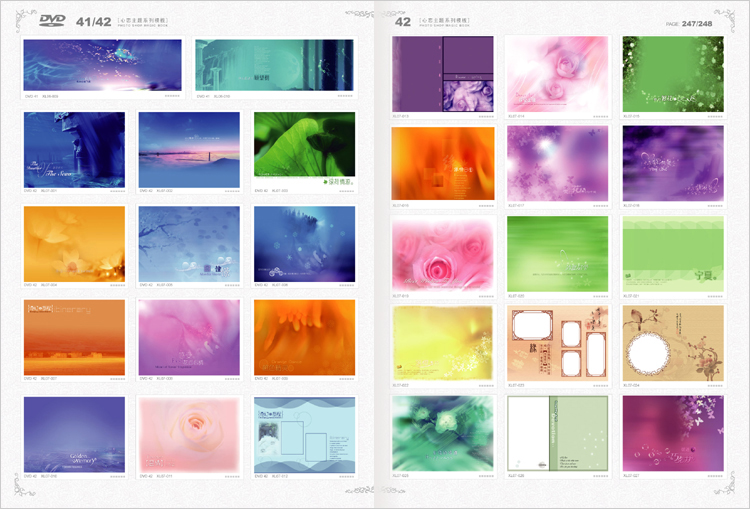Select the peach template with four frames
The image size is (750, 509).
pyautogui.click(x=558, y=343)
